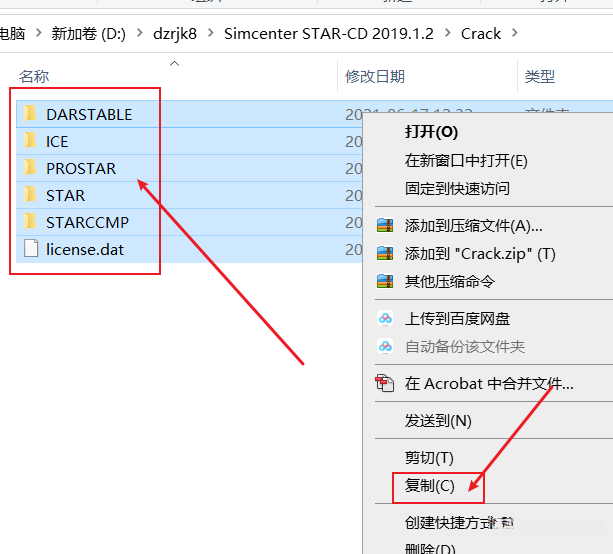The width and height of the screenshot is (613, 554).
Task: Choose 复制(C) from context menu
Action: pyautogui.click(x=430, y=486)
